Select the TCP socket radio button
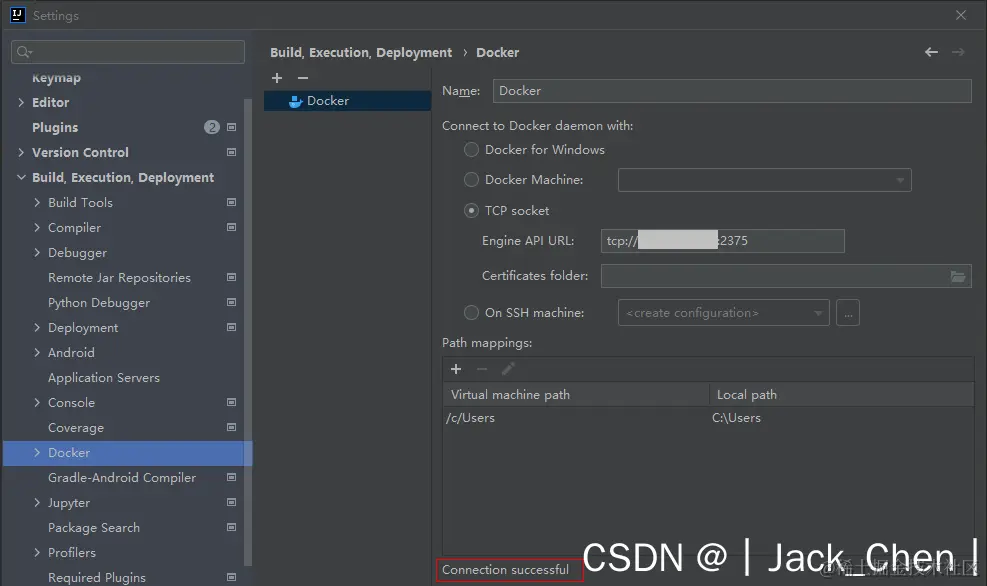The image size is (987, 586). (471, 211)
